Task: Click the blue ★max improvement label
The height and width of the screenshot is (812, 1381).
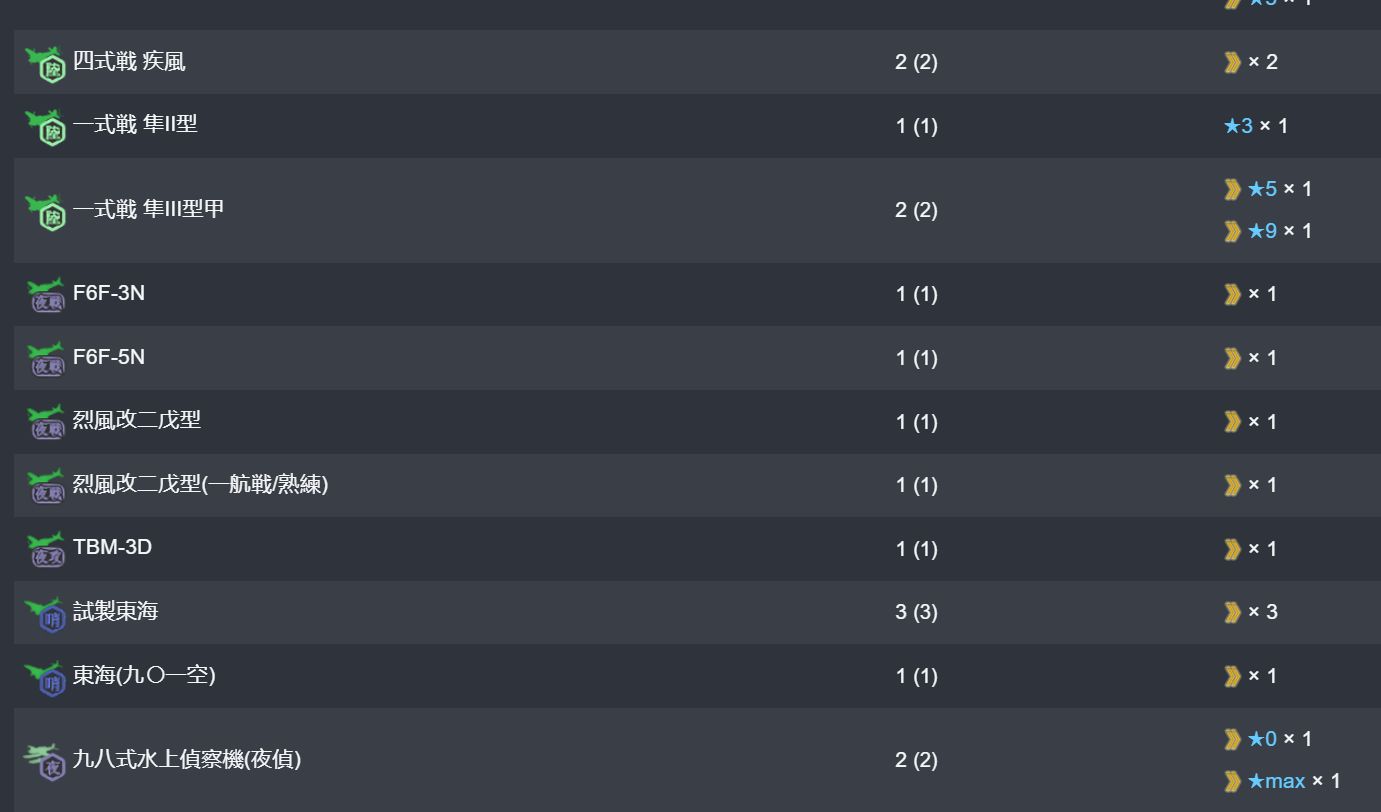Action: (1276, 781)
